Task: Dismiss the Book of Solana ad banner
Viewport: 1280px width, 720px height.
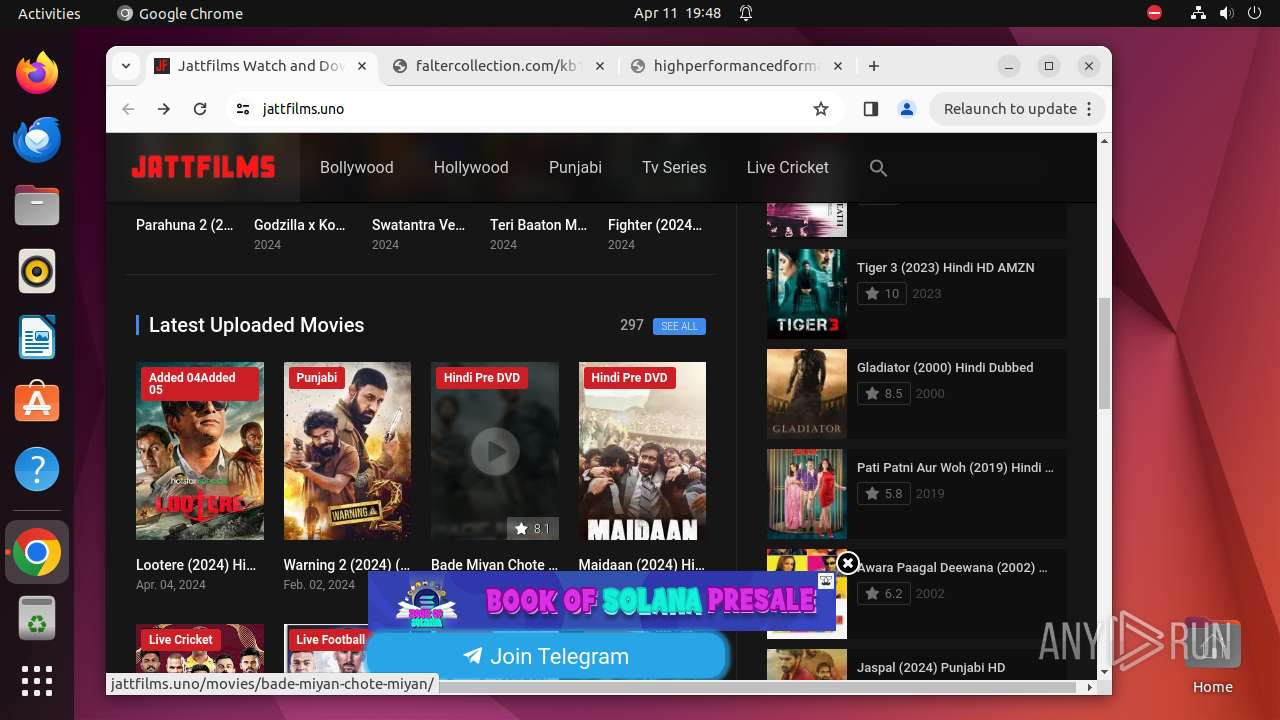Action: click(848, 563)
